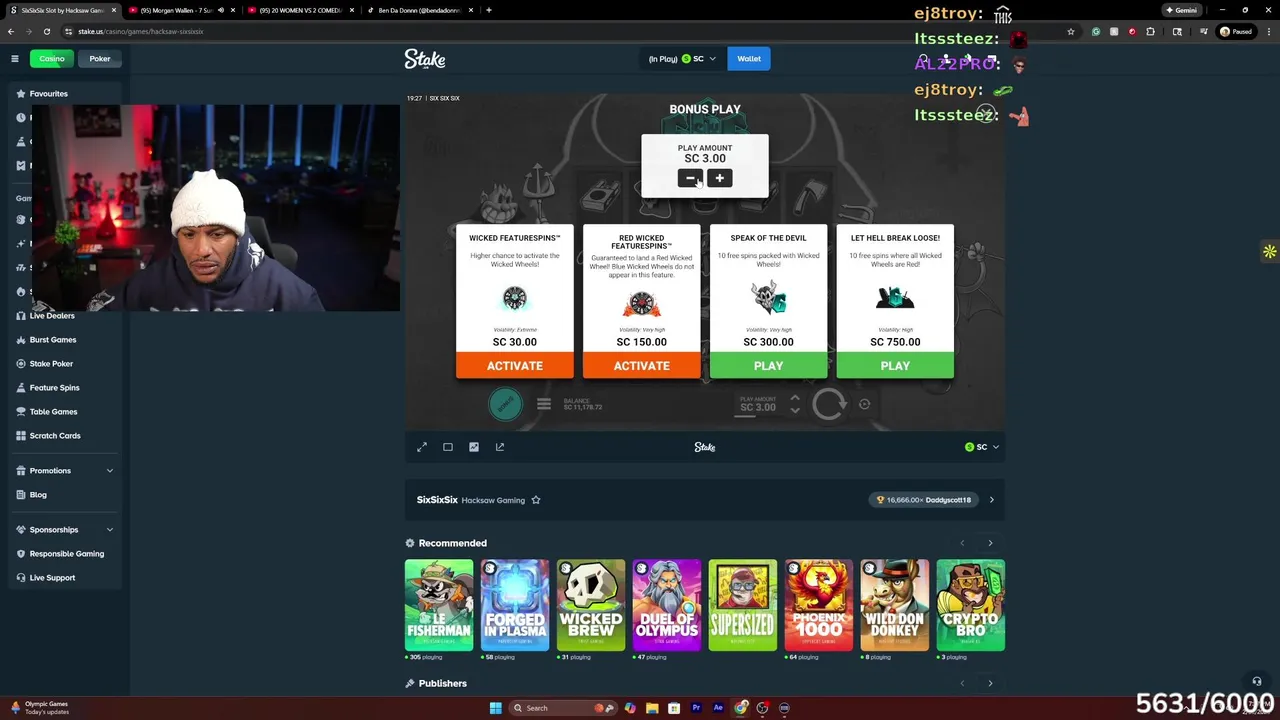This screenshot has height=720, width=1280.
Task: Open the hamburger sidebar menu
Action: pyautogui.click(x=15, y=59)
